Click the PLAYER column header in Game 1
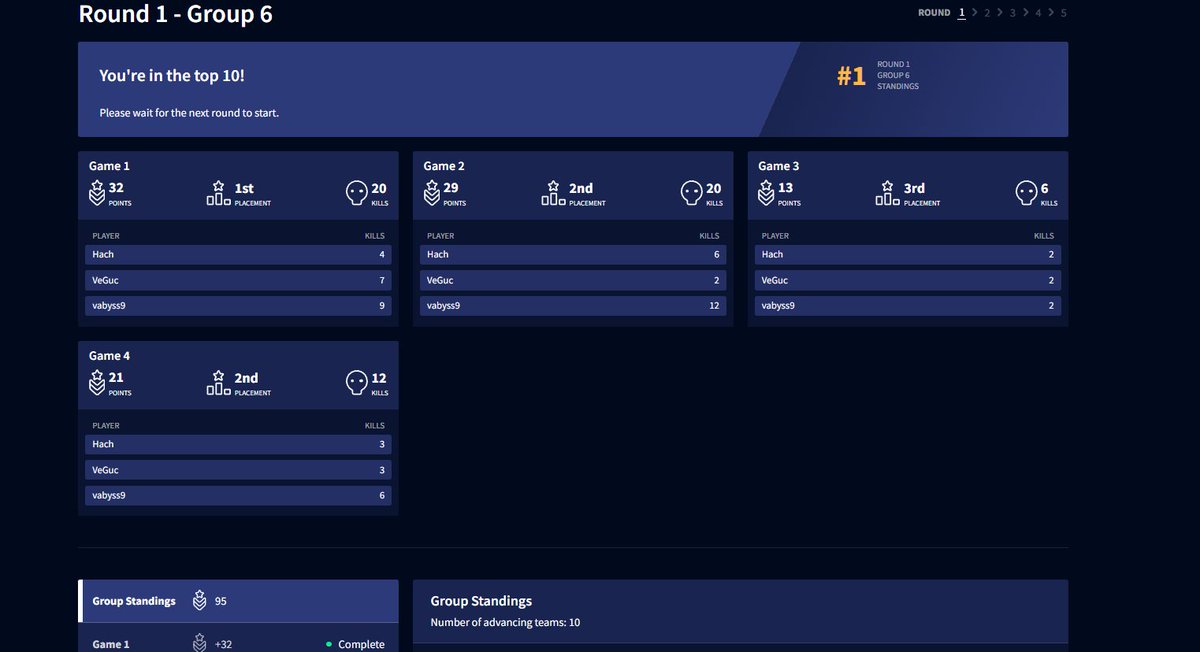The image size is (1200, 652). pyautogui.click(x=106, y=236)
